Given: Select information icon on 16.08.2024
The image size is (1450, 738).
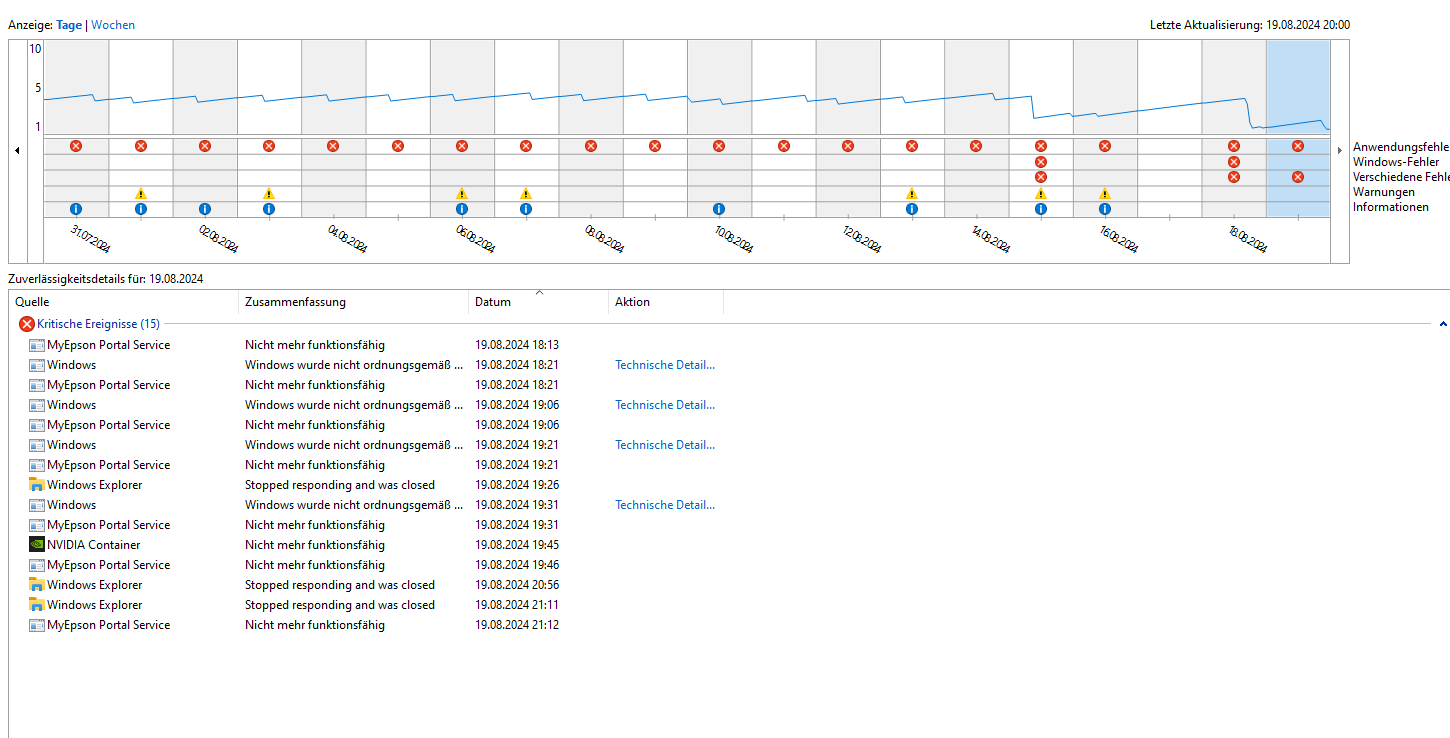Looking at the screenshot, I should [1105, 209].
